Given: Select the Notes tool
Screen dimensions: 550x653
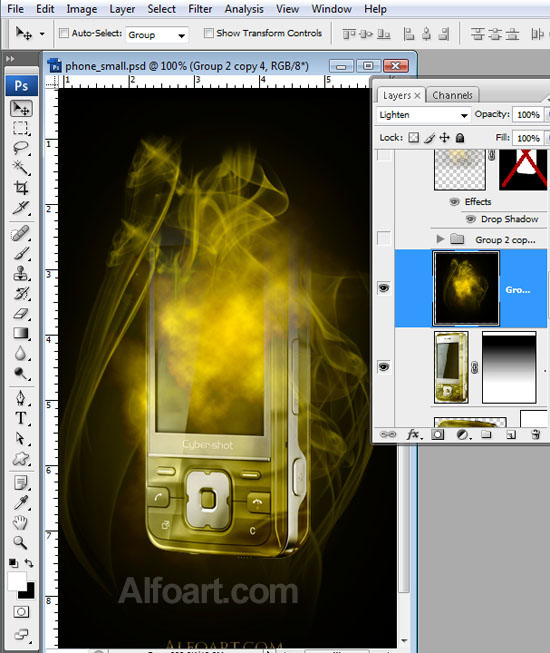Looking at the screenshot, I should click(x=21, y=483).
